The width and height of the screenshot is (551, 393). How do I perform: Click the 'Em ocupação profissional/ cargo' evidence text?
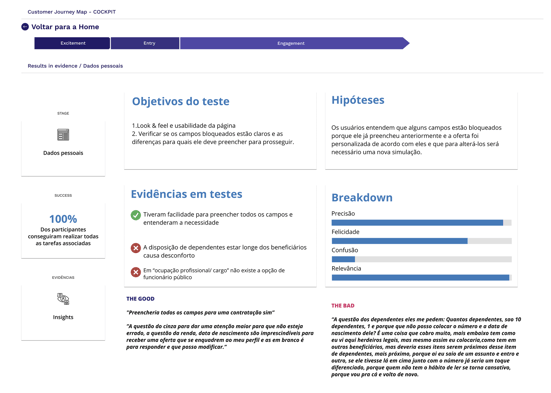tap(214, 274)
